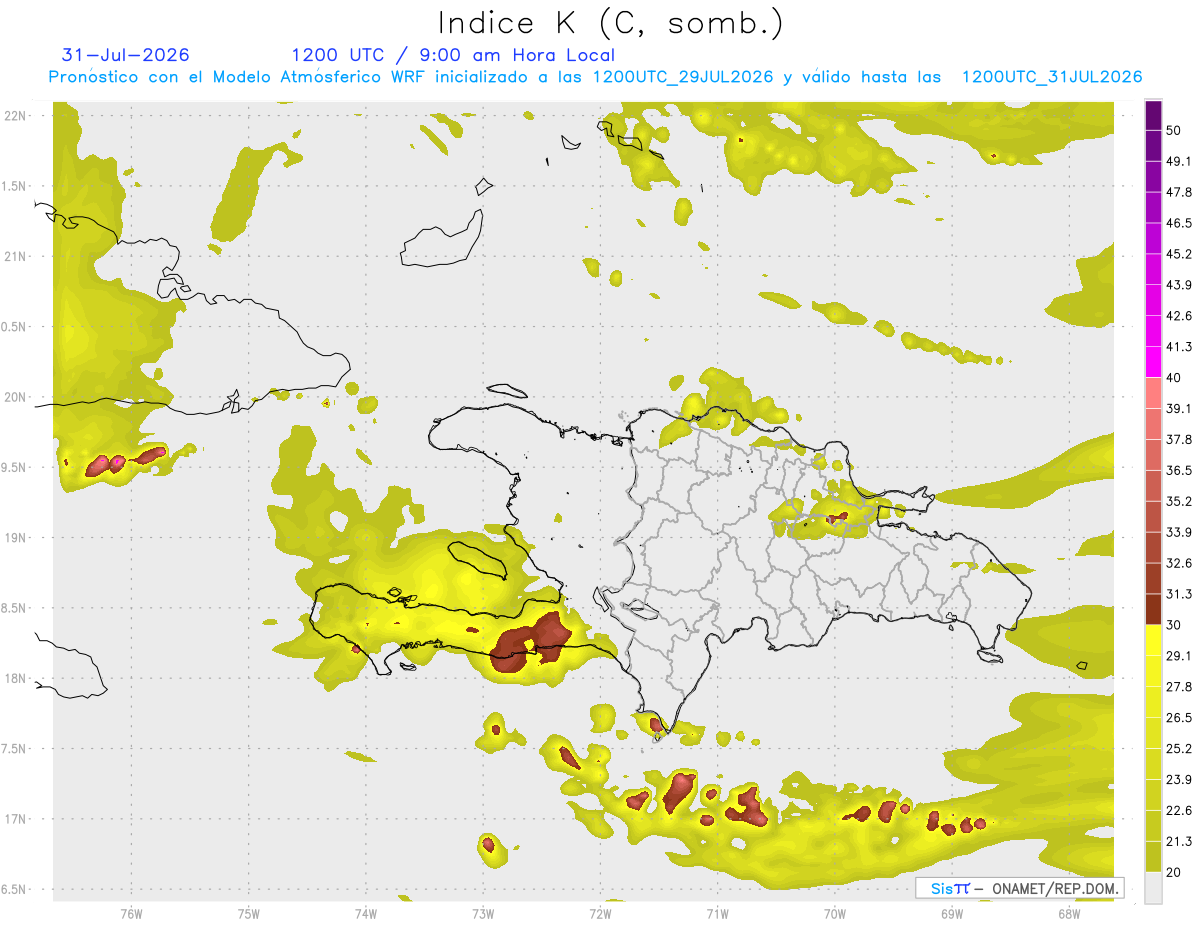This screenshot has width=1200, height=927.
Task: Click the '1200 UTC / 9:00 am Hora Local' text
Action: 453,55
